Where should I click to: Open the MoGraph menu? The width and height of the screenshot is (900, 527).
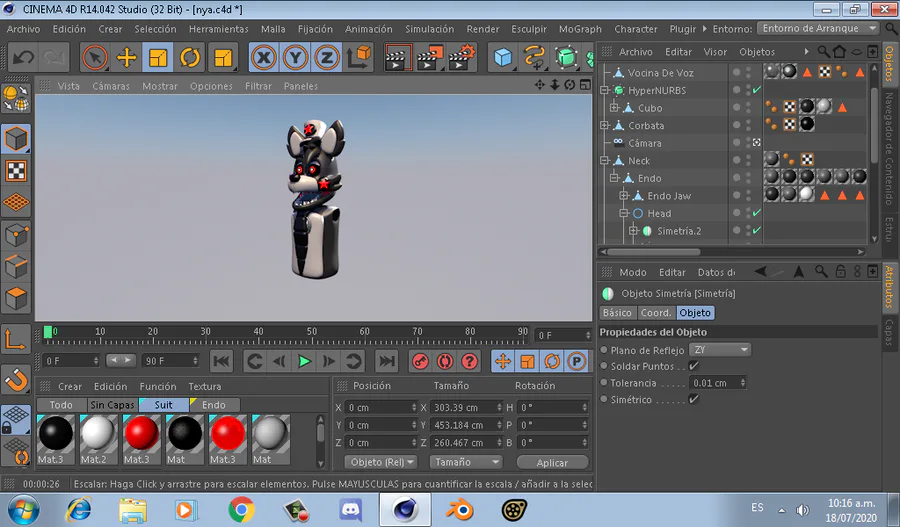point(580,29)
